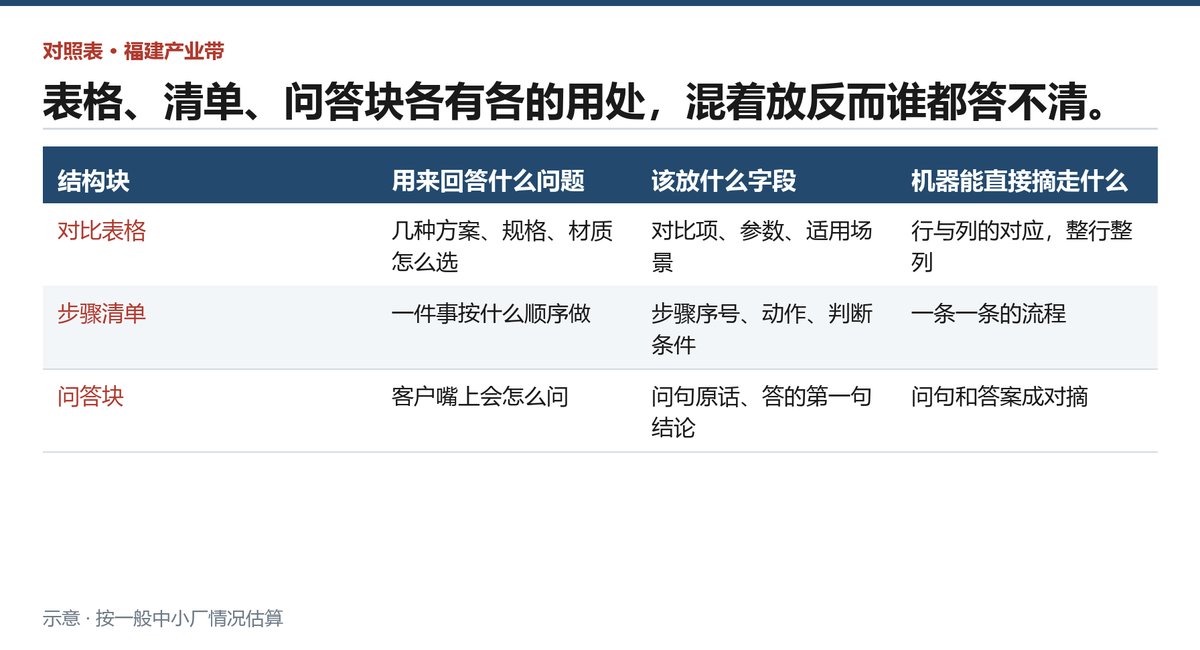Select the column header 该放什么字段
This screenshot has width=1200, height=650.
(724, 181)
